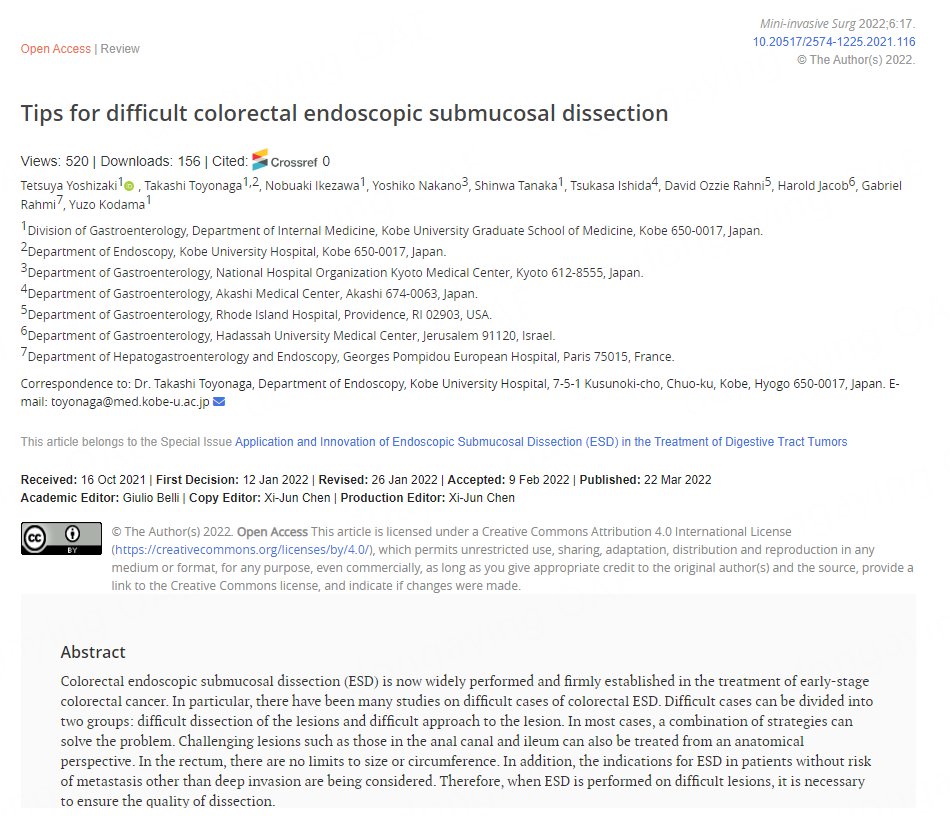Click author name Nobuaki Ikezawa
The image size is (950, 816).
312,185
